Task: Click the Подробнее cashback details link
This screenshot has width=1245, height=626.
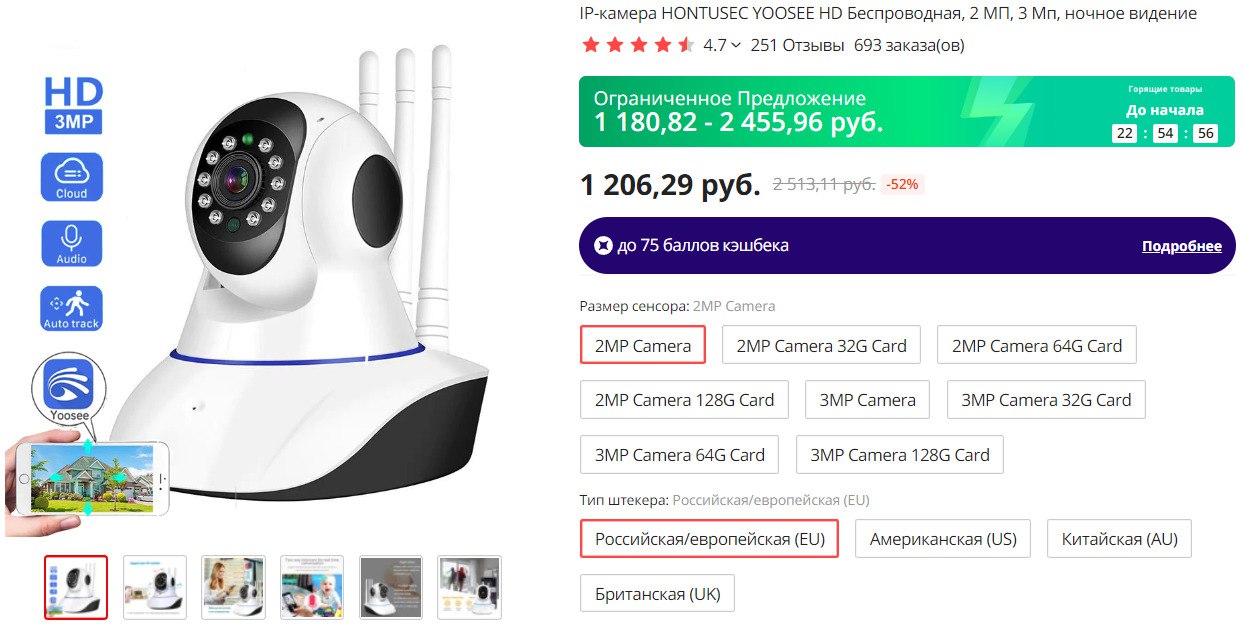Action: [1181, 246]
